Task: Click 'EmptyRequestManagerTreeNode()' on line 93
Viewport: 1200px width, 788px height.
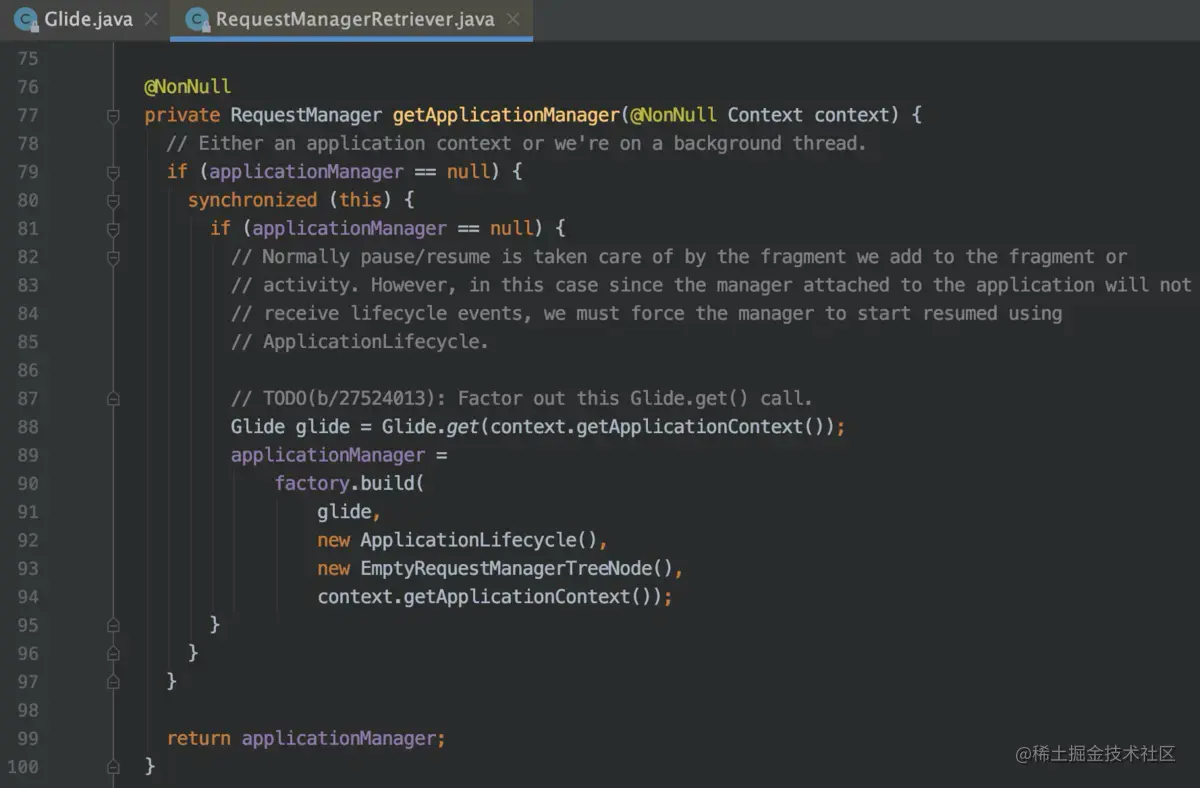Action: coord(518,569)
